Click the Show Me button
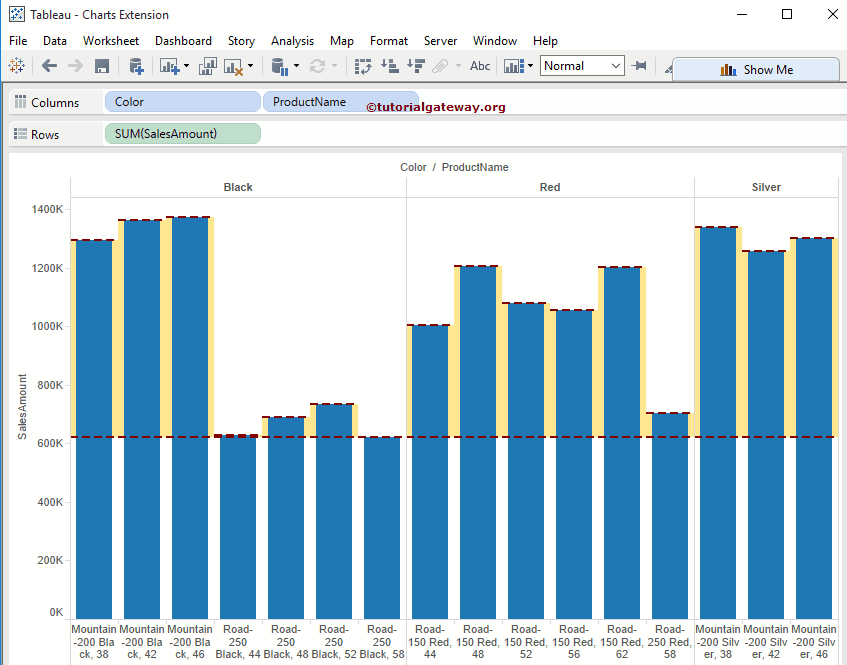The image size is (847, 665). click(756, 70)
